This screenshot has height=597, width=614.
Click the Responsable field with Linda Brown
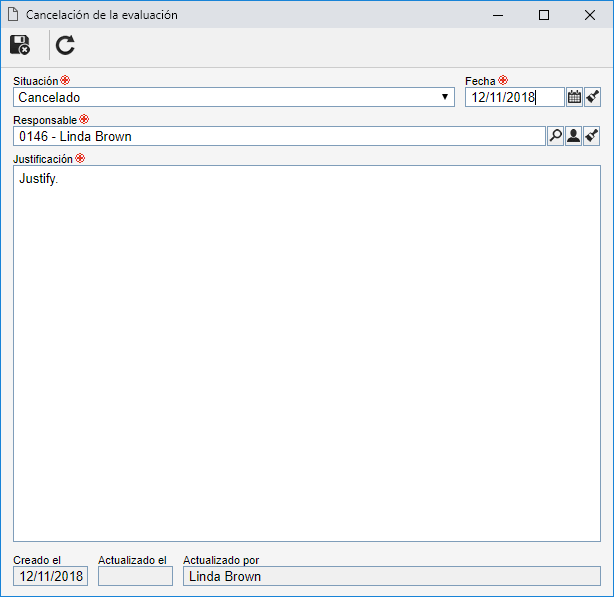tap(279, 136)
